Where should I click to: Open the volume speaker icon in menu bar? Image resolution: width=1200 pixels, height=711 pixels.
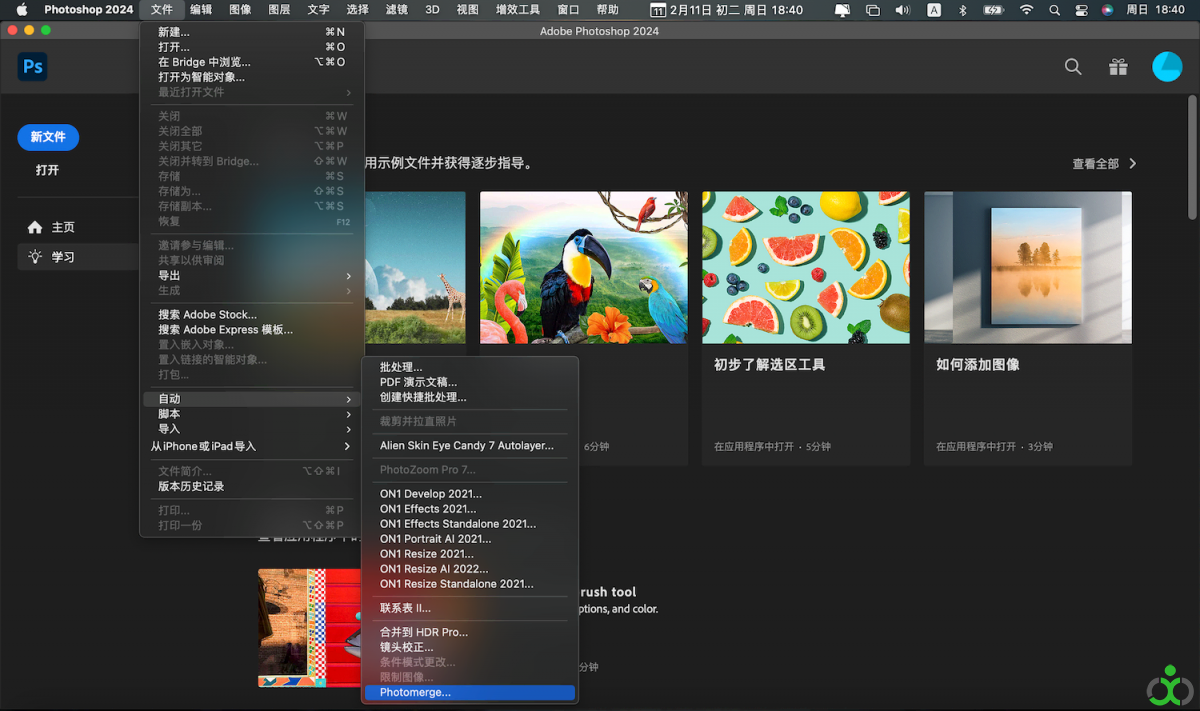[x=903, y=10]
